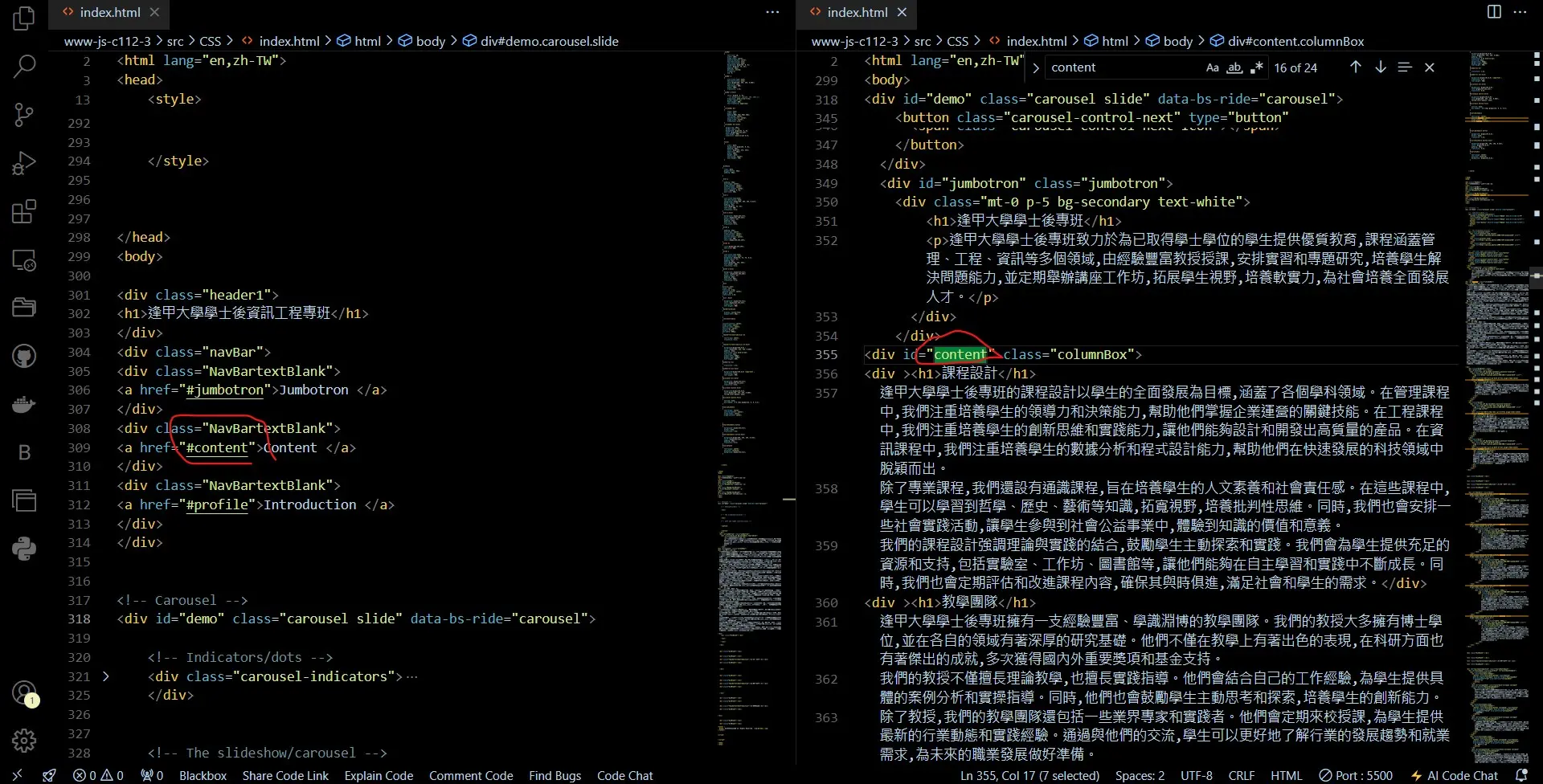Open Run and Debug view
1543x784 pixels.
click(x=24, y=163)
